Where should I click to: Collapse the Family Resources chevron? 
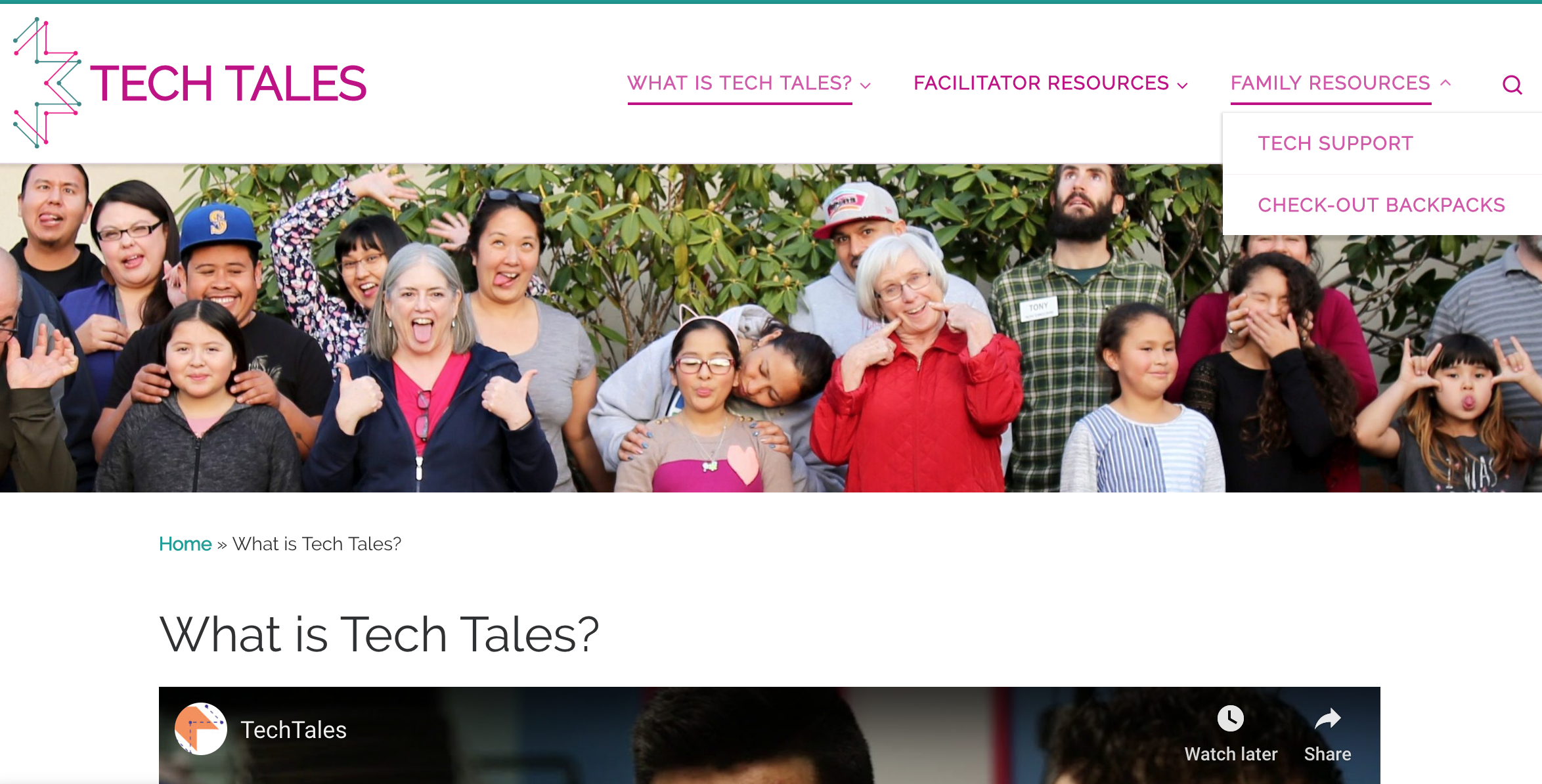(x=1445, y=83)
